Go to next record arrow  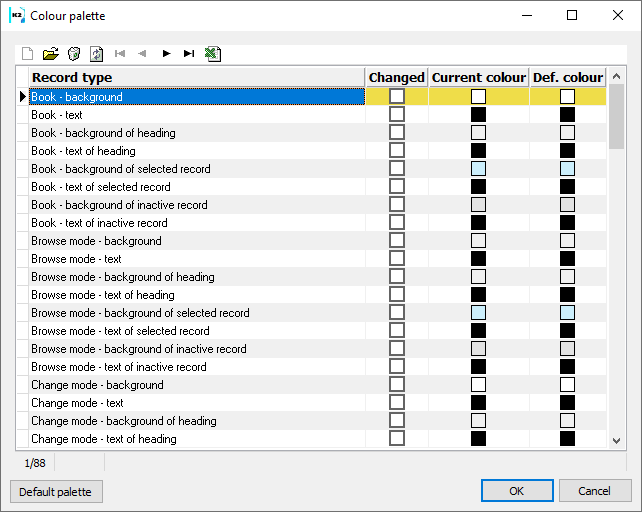[x=166, y=54]
